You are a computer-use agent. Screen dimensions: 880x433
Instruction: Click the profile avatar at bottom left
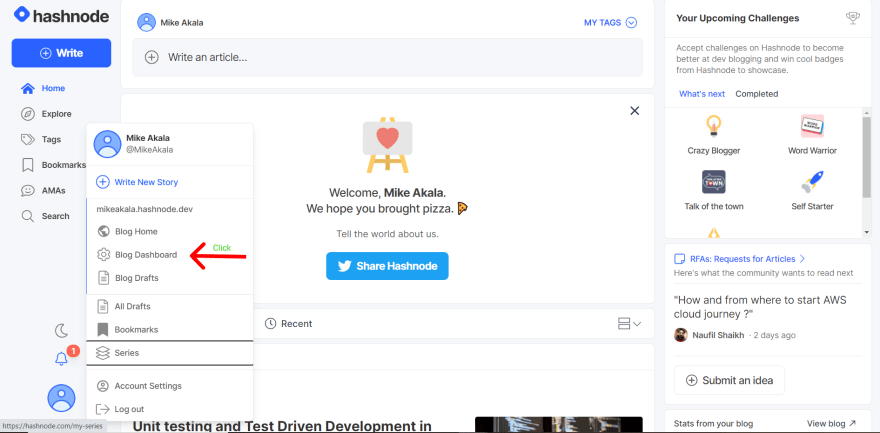(x=61, y=398)
